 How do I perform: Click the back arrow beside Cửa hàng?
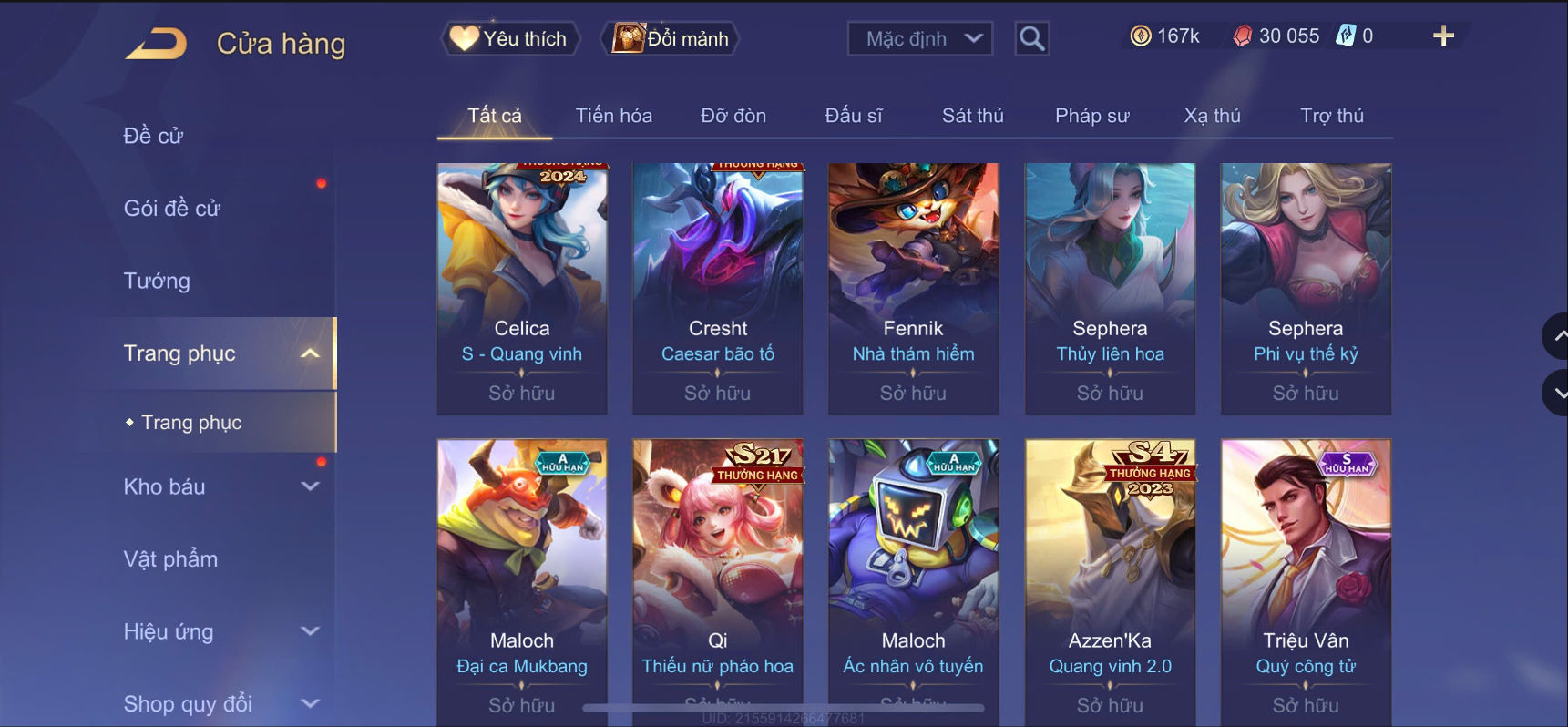(x=156, y=44)
